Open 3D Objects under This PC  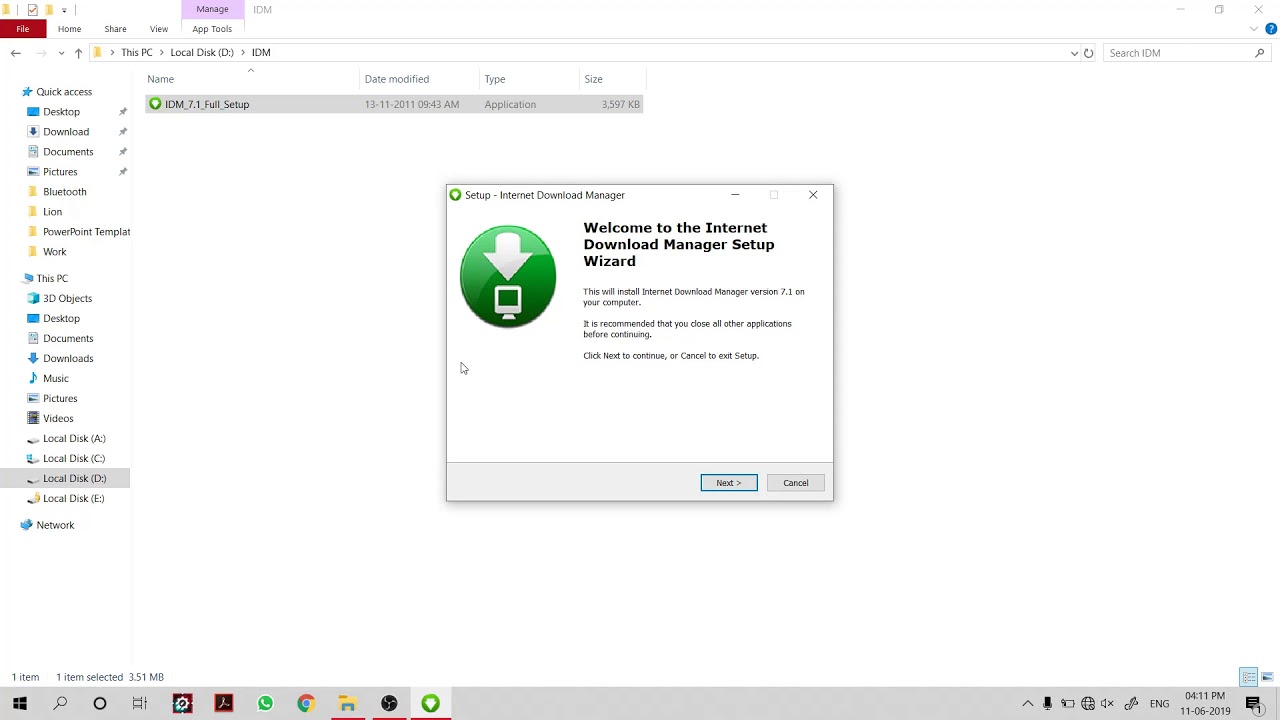(67, 299)
